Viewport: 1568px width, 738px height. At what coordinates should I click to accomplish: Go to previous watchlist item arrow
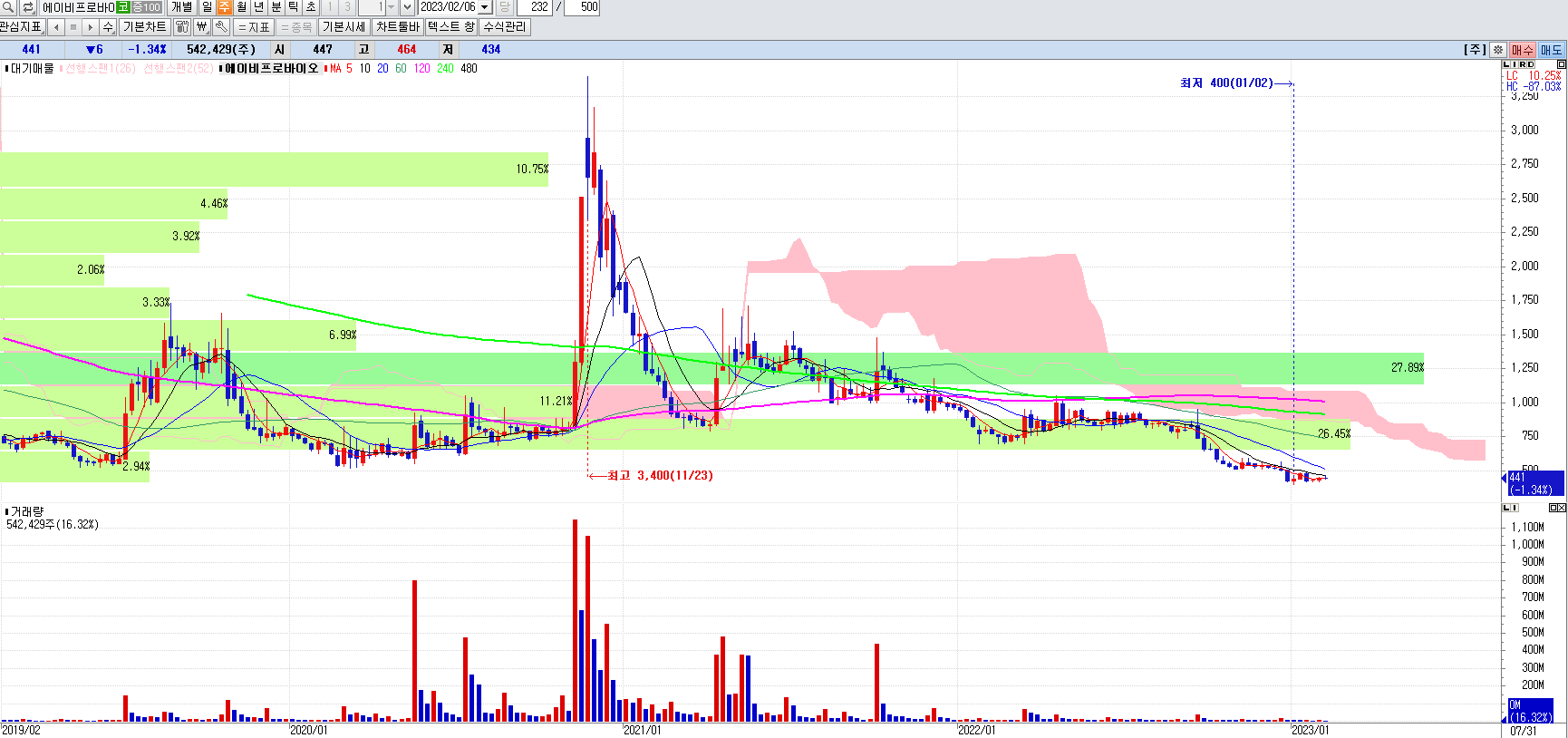56,27
